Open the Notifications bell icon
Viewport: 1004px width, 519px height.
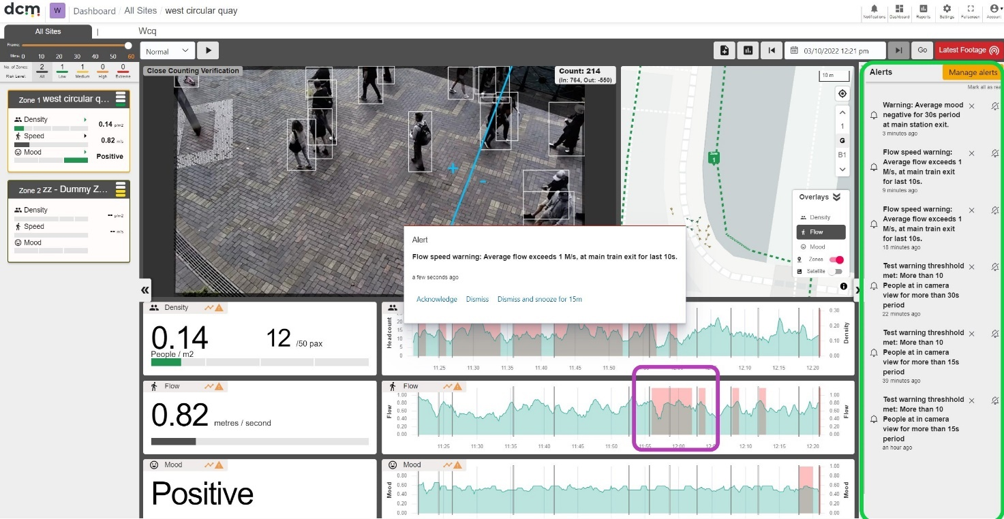point(874,9)
